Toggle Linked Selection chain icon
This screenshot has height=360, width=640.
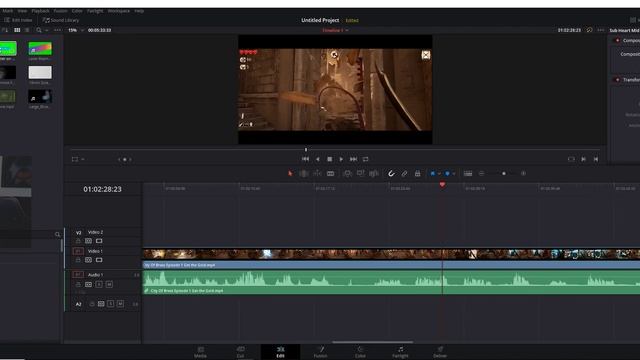404,173
